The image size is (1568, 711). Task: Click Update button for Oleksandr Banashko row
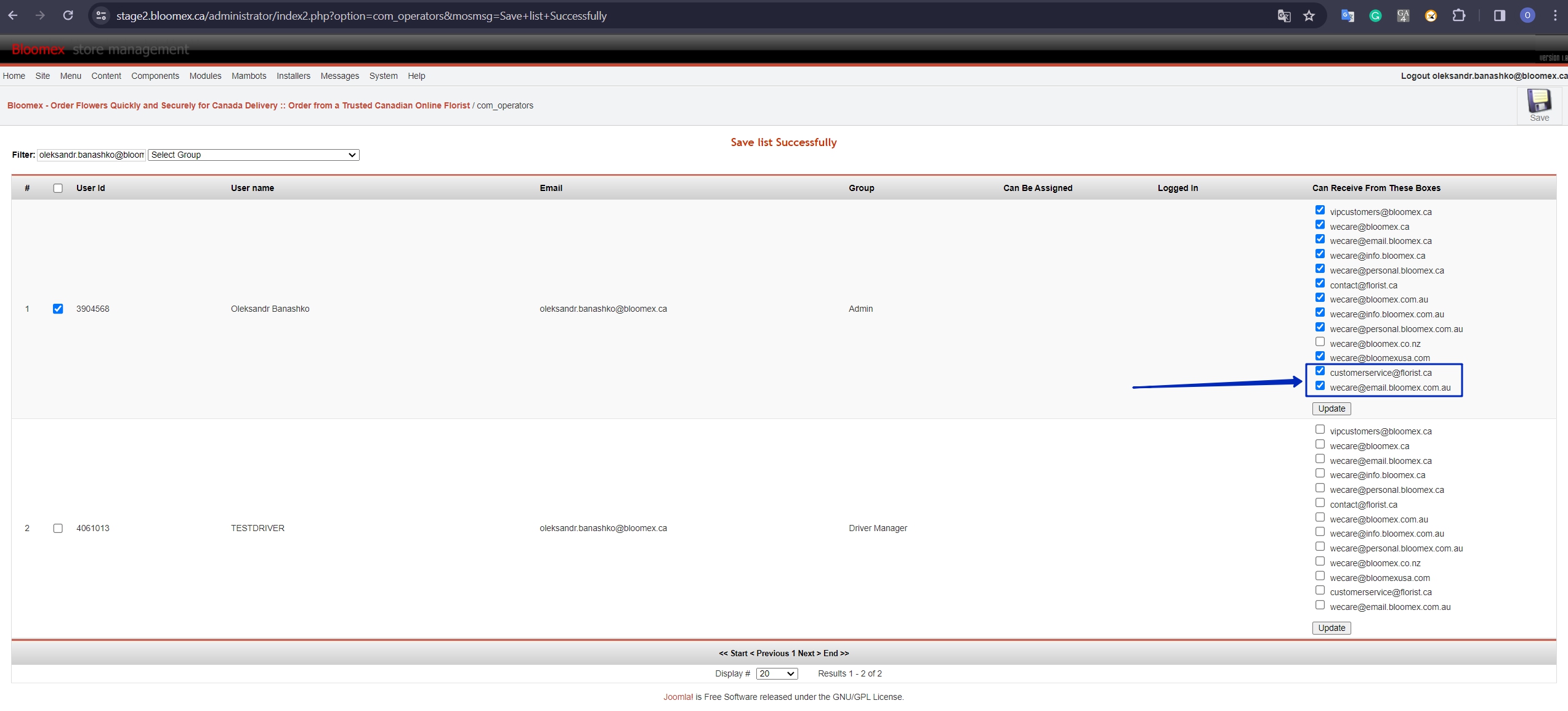click(1332, 408)
